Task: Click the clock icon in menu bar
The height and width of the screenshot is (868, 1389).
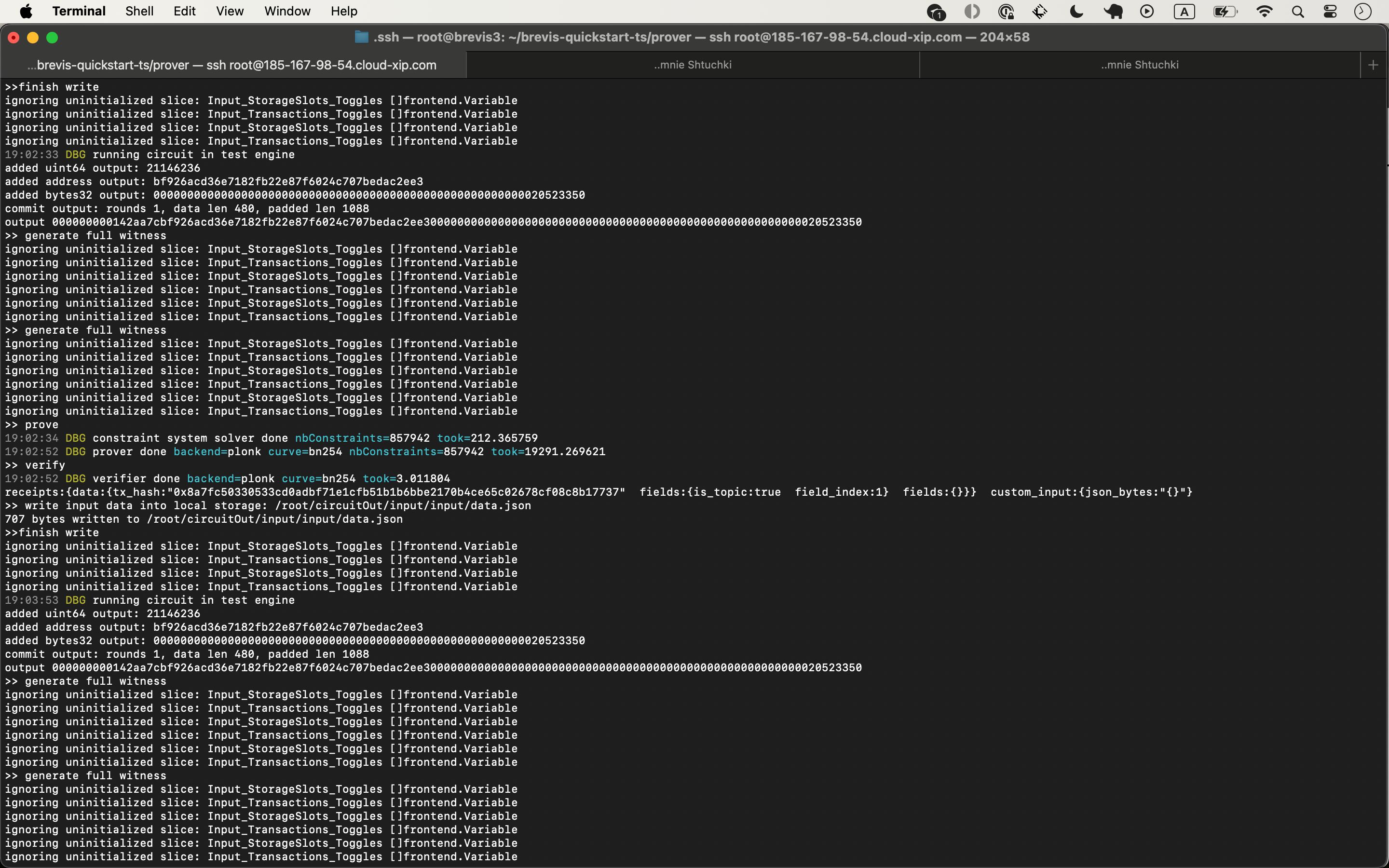Action: [1362, 12]
